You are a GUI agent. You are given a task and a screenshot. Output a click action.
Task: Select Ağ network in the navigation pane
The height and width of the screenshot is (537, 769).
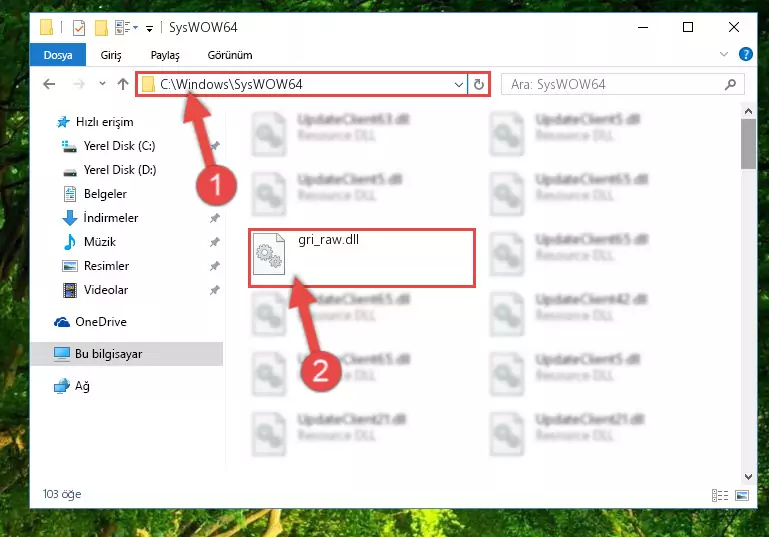click(82, 386)
